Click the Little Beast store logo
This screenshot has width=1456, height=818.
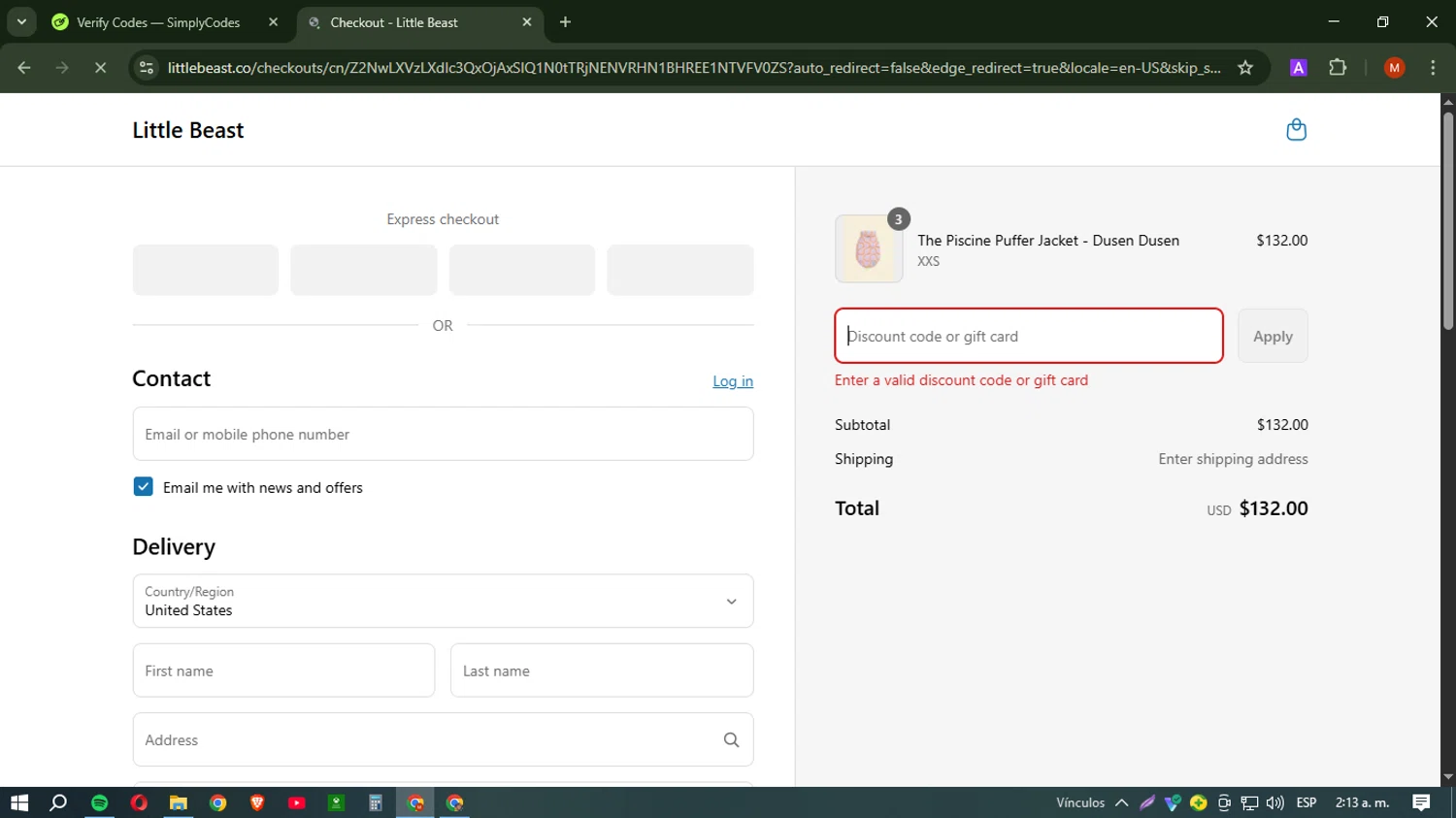(x=188, y=130)
